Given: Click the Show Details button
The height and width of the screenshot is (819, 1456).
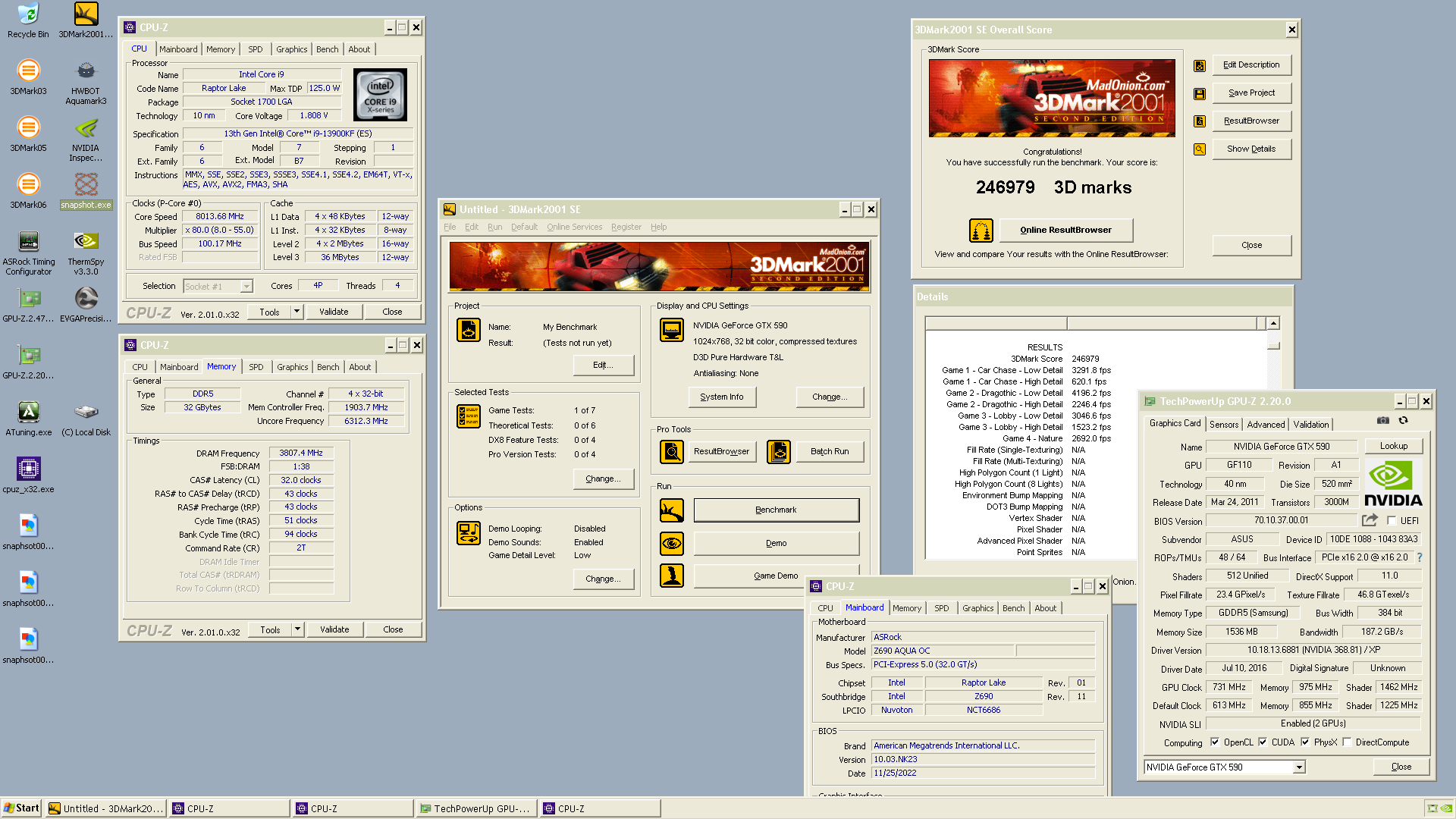Looking at the screenshot, I should [1251, 149].
